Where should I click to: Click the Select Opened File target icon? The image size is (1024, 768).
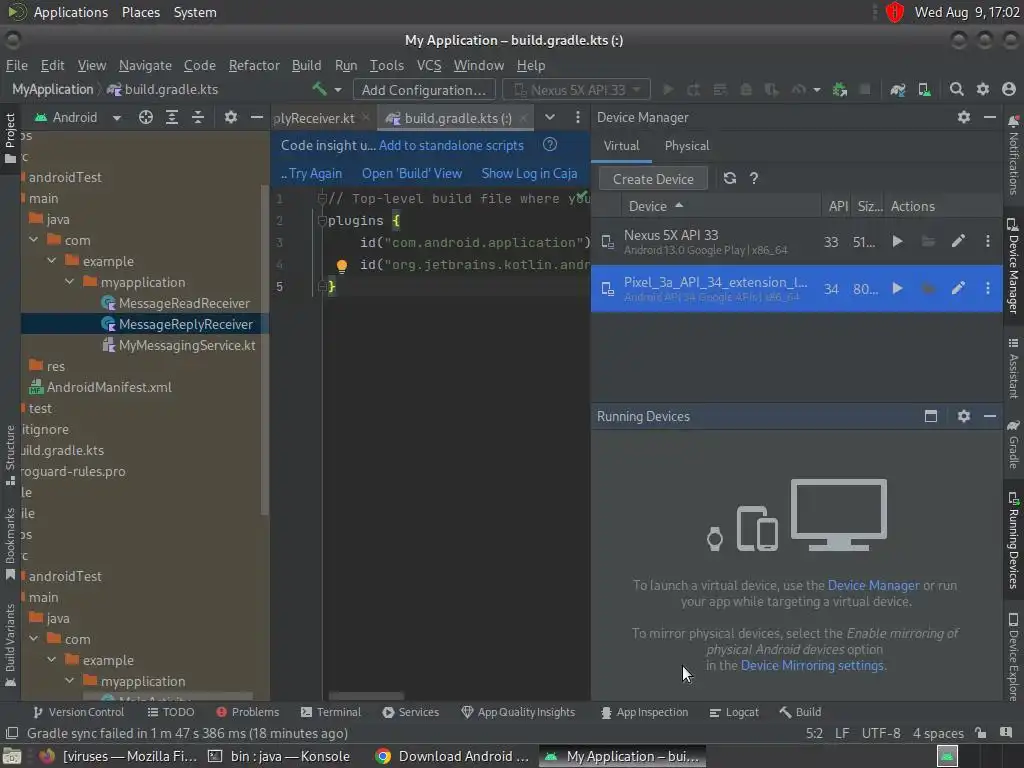146,117
